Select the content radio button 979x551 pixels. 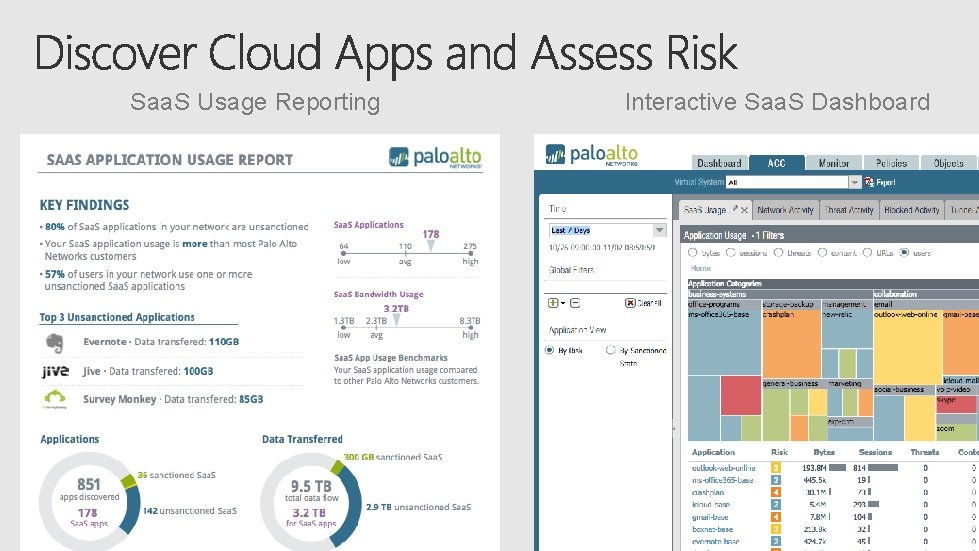[x=822, y=253]
